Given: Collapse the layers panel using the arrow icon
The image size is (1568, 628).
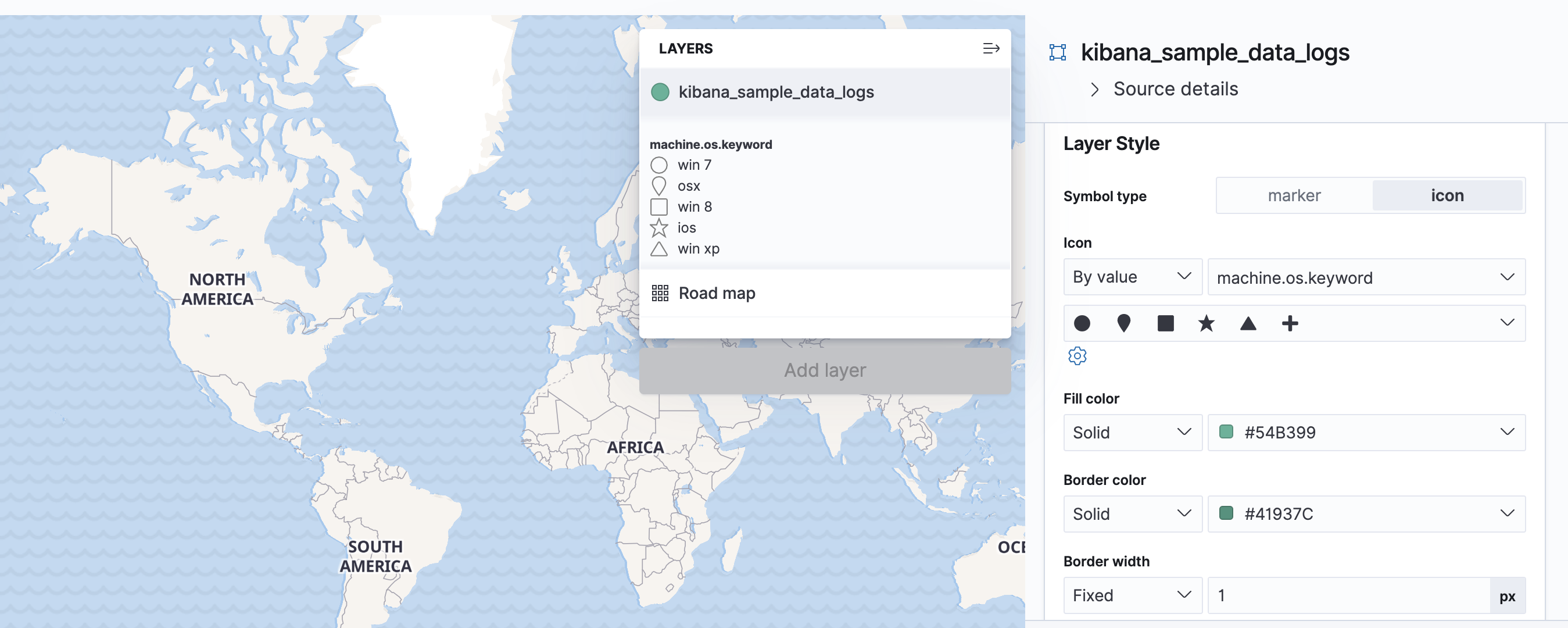Looking at the screenshot, I should [990, 49].
